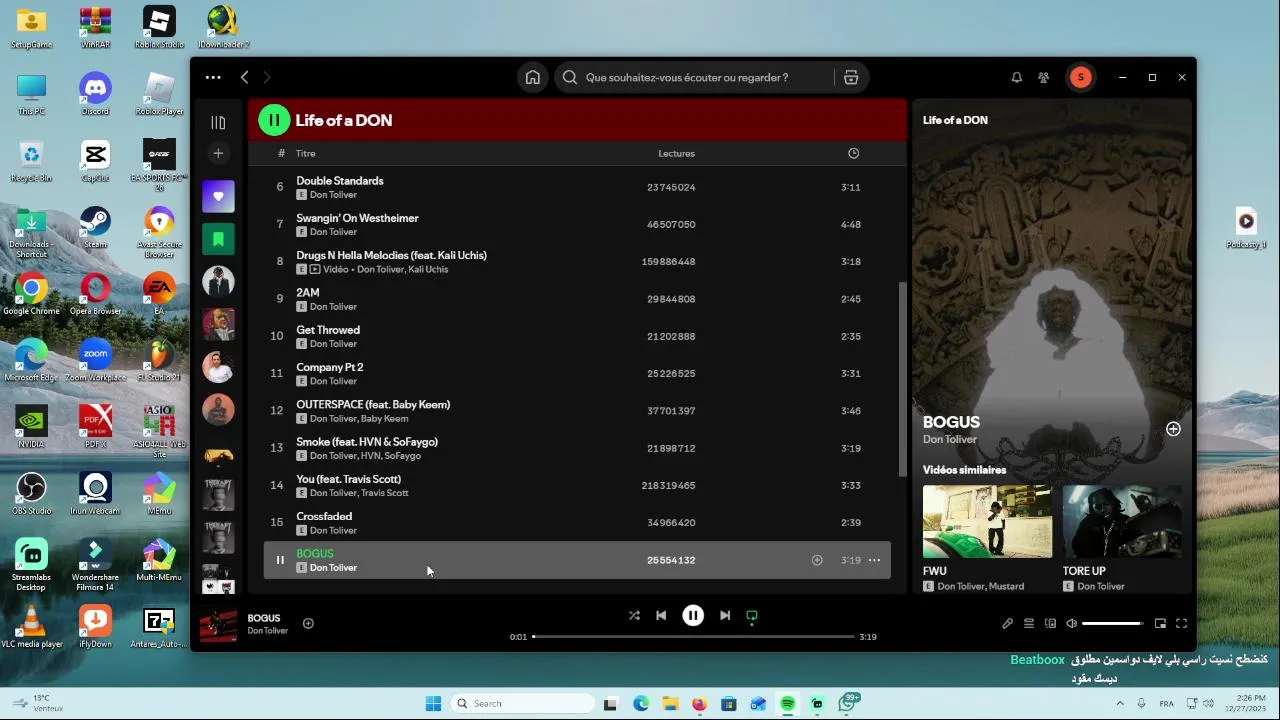Open OBS Studio desktop shortcut
1280x720 pixels.
tap(32, 494)
